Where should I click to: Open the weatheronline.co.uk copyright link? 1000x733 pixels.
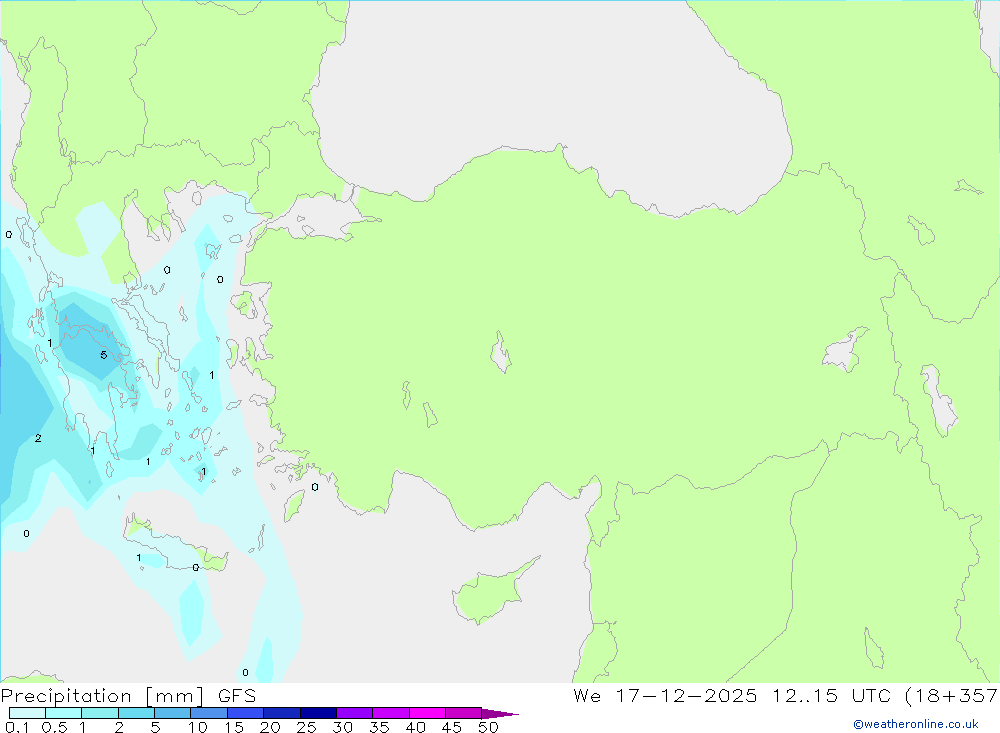tap(916, 724)
